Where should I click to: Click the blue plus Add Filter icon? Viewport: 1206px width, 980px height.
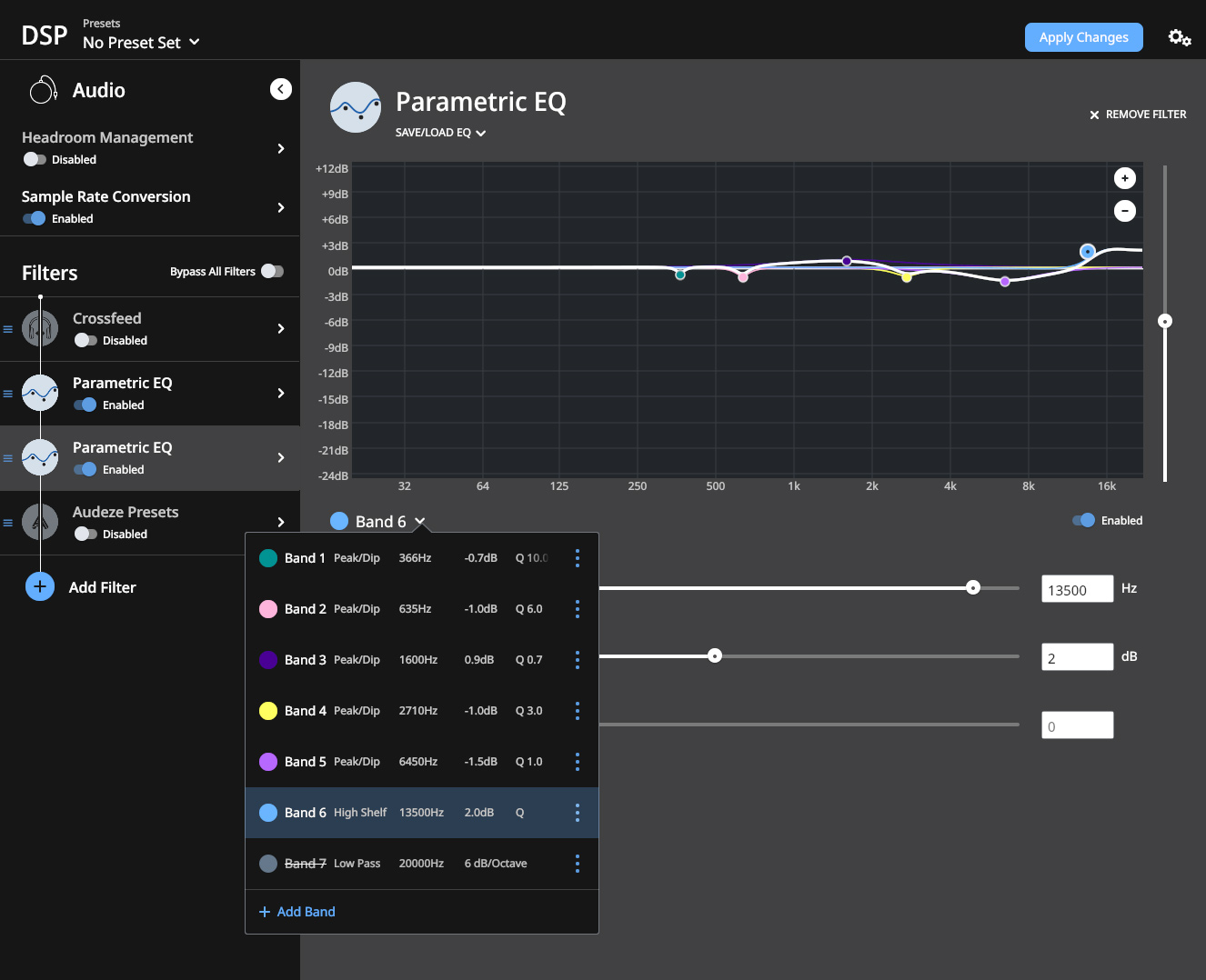click(x=40, y=586)
